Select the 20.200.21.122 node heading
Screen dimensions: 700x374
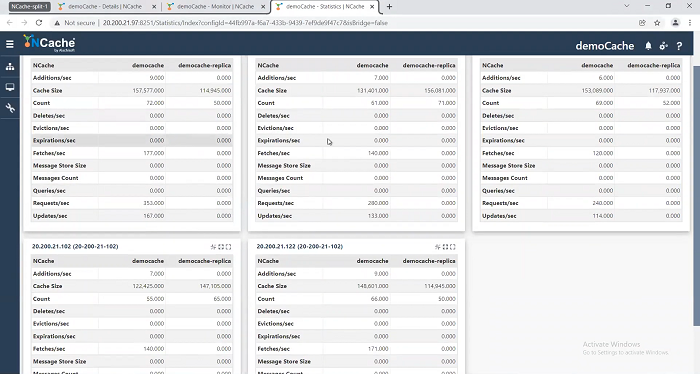point(300,246)
